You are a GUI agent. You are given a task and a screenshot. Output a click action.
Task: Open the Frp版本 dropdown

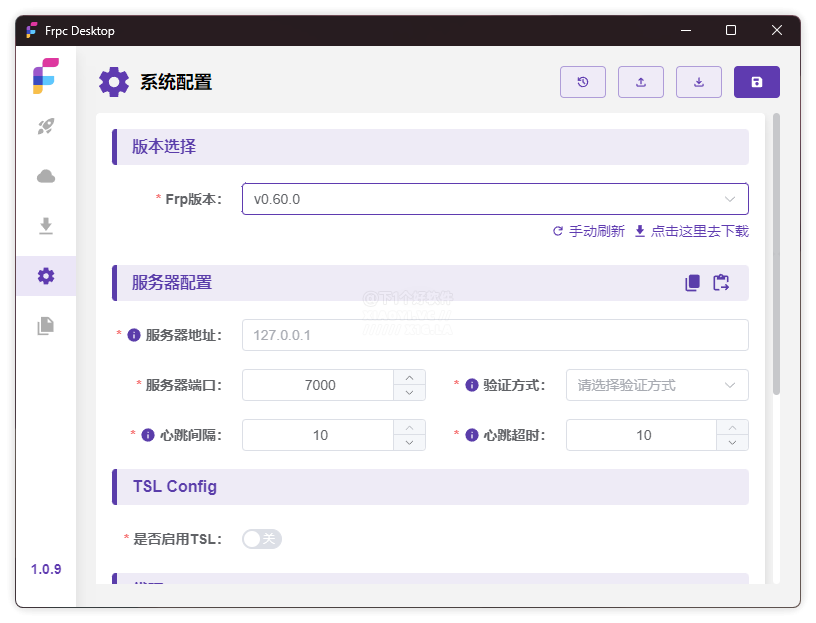pos(494,199)
